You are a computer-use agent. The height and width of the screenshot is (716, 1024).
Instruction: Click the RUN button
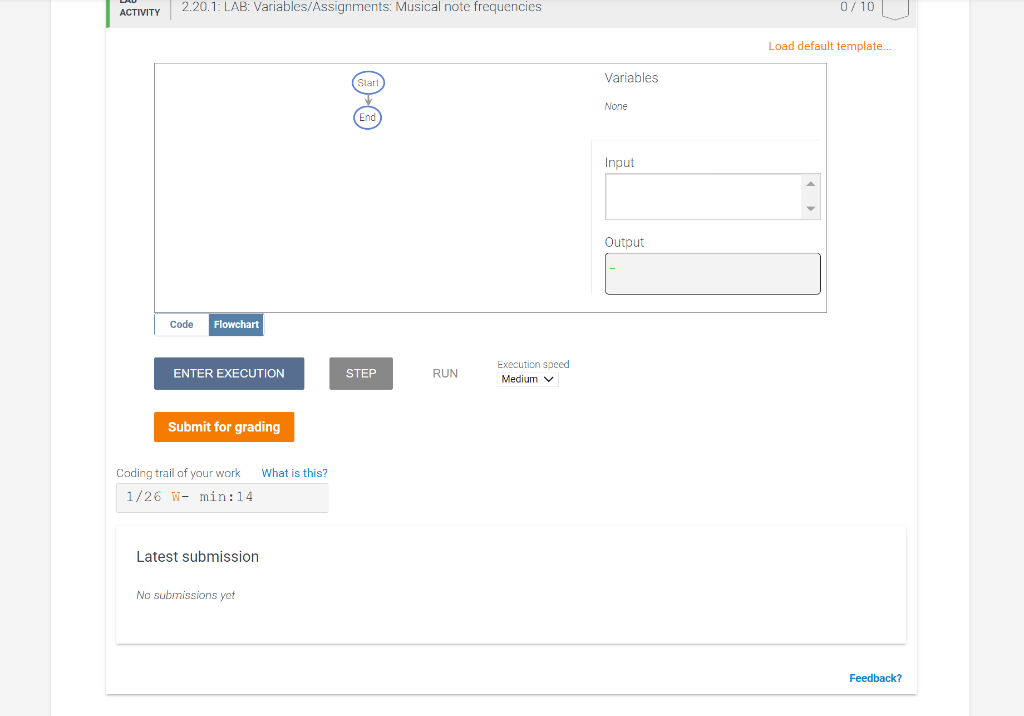click(445, 374)
